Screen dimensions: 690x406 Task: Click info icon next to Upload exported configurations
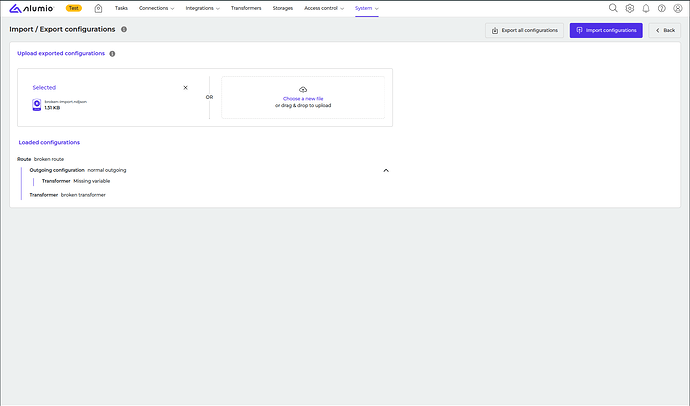[112, 53]
